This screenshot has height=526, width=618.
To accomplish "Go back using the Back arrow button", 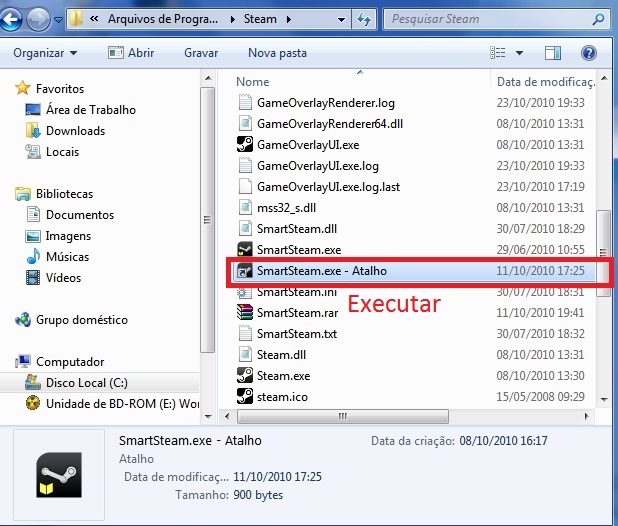I will pyautogui.click(x=11, y=19).
